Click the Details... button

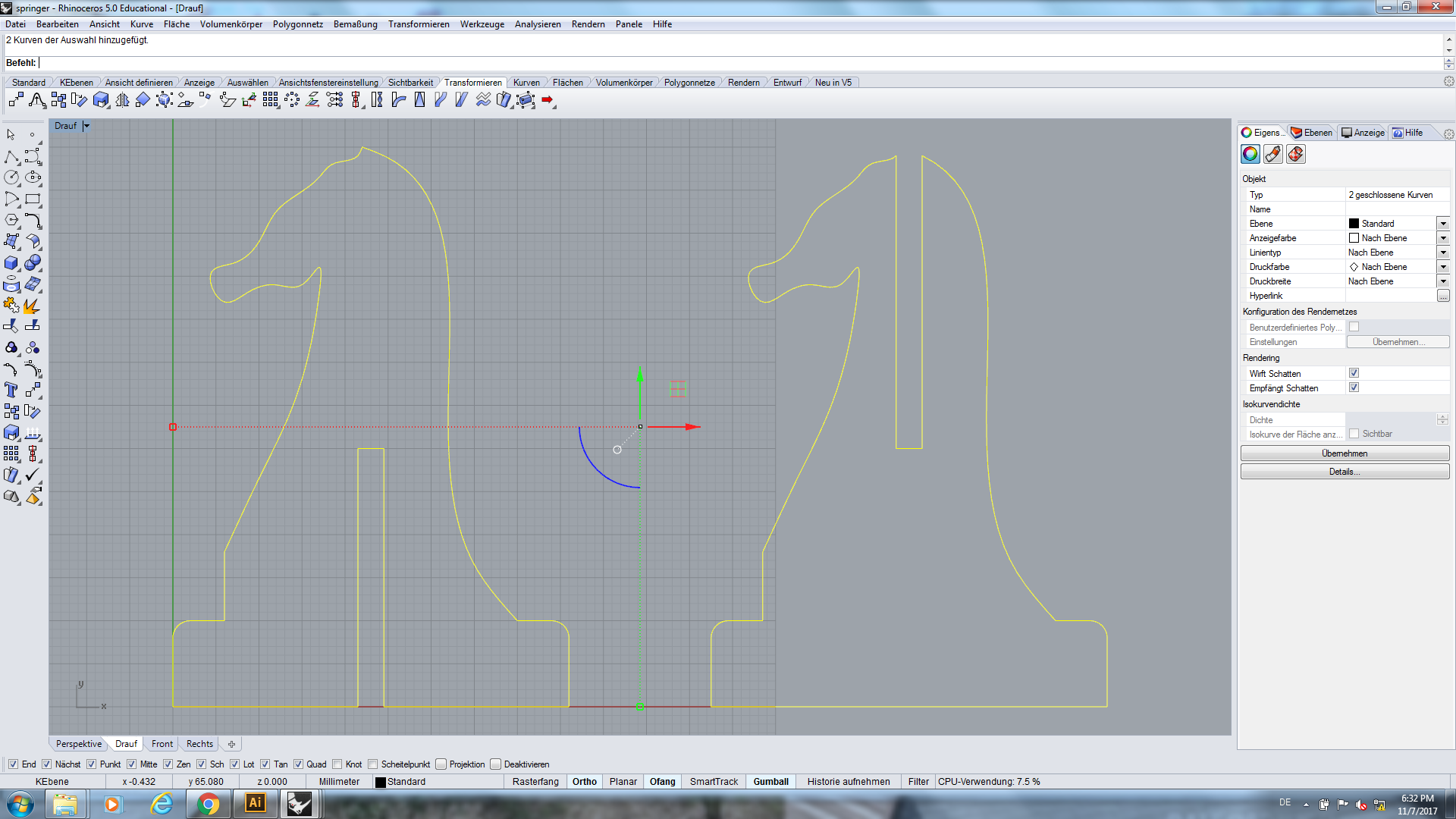click(1344, 472)
